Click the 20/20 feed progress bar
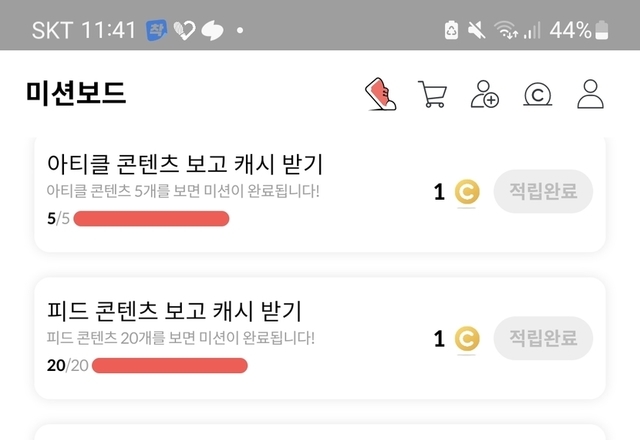The image size is (640, 440). point(170,366)
